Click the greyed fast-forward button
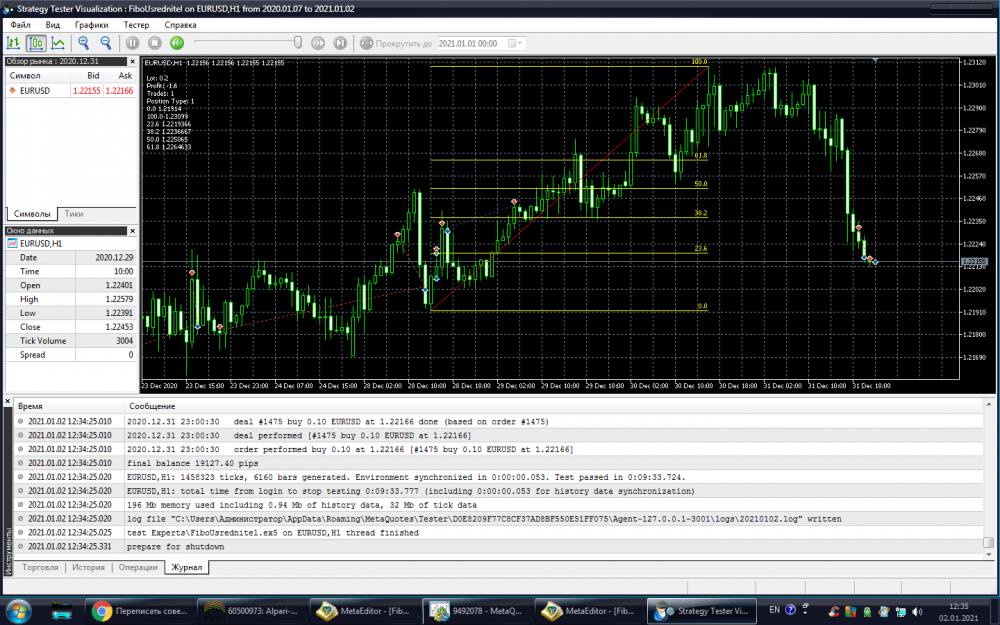Screen dimensions: 1000x625 pos(318,43)
